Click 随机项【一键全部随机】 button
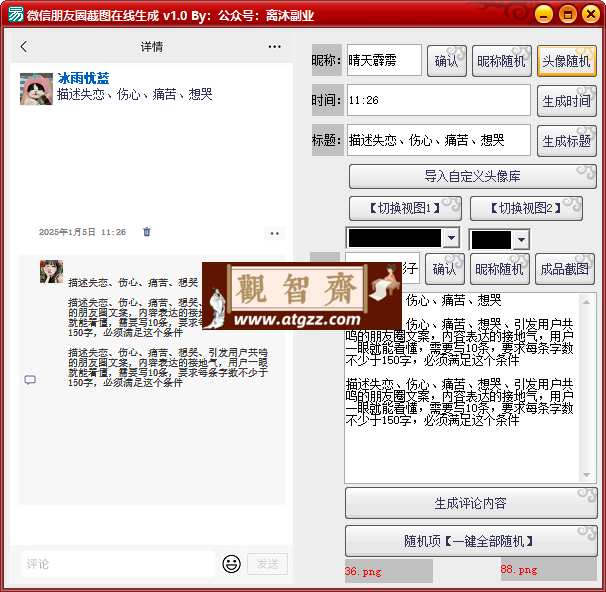The height and width of the screenshot is (592, 606). point(471,541)
